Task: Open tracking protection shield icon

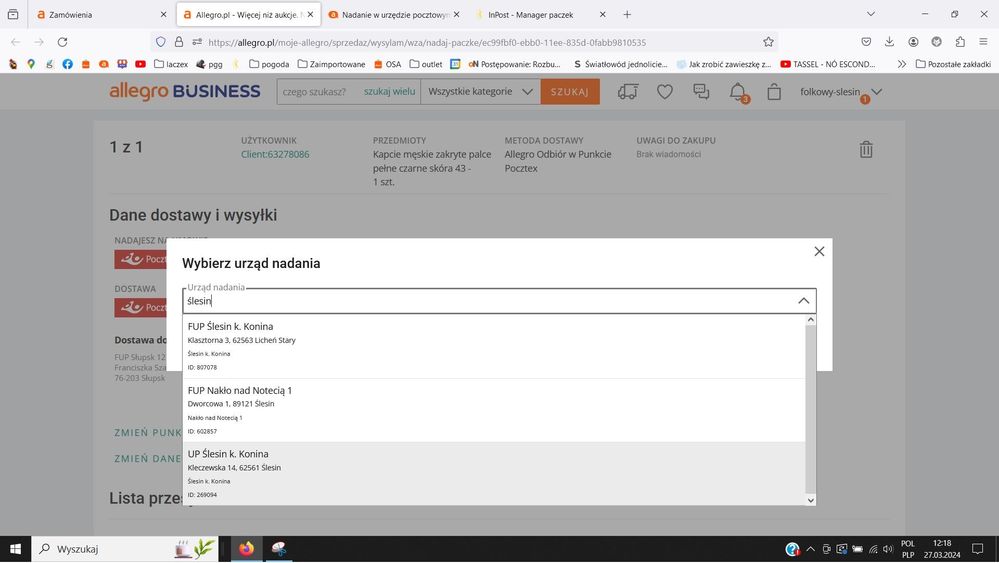Action: (x=161, y=42)
